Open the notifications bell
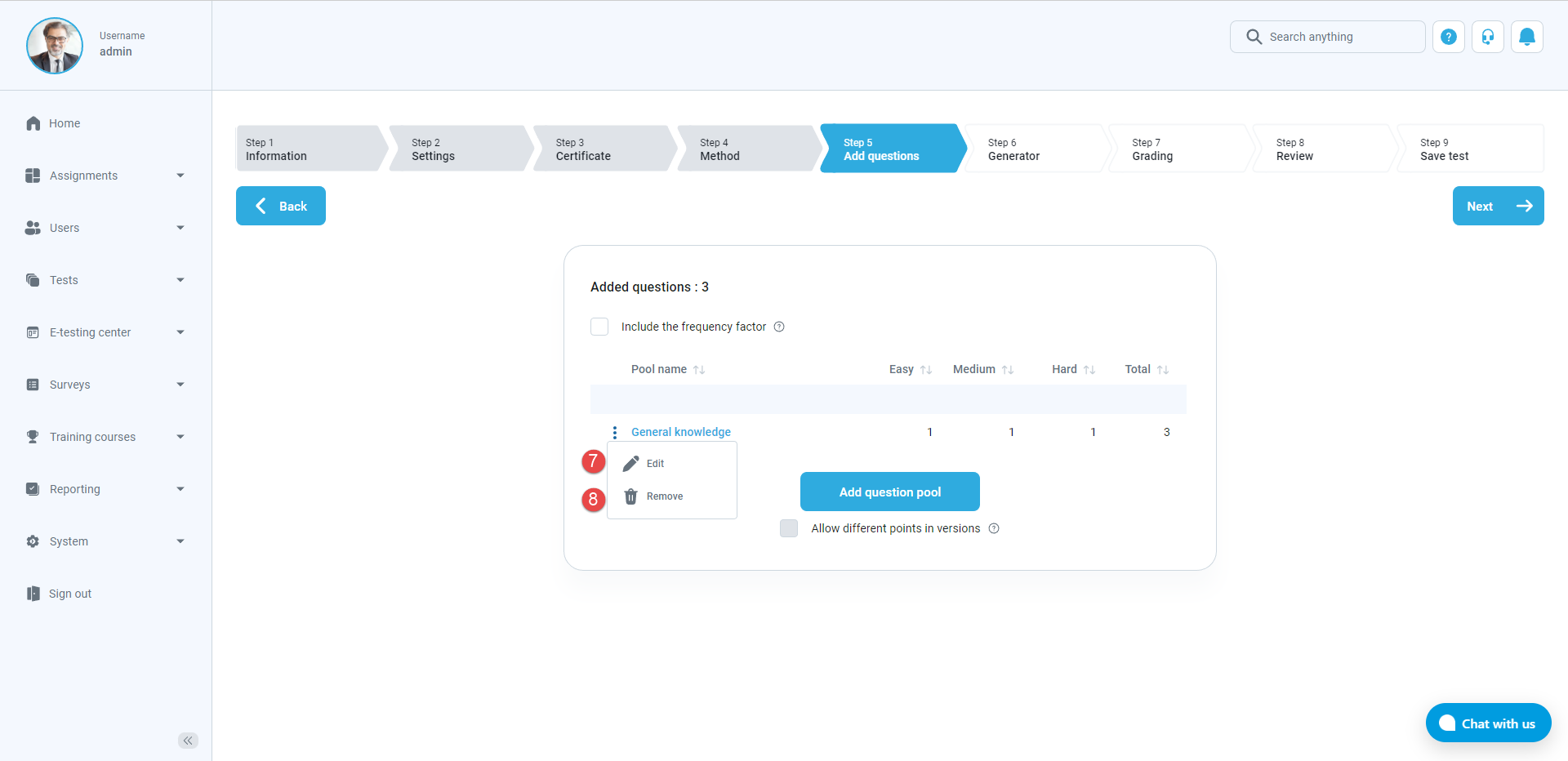The width and height of the screenshot is (1568, 761). click(1526, 37)
